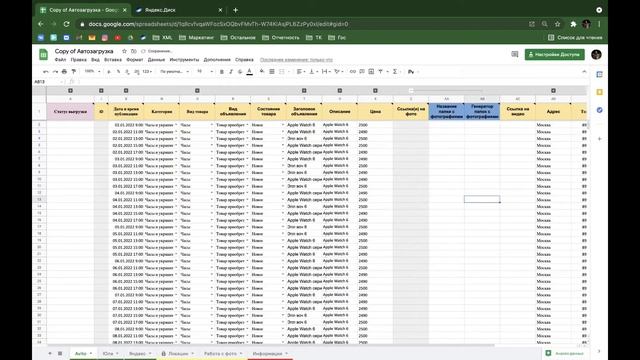Bookmark this page with star icon

[558, 24]
